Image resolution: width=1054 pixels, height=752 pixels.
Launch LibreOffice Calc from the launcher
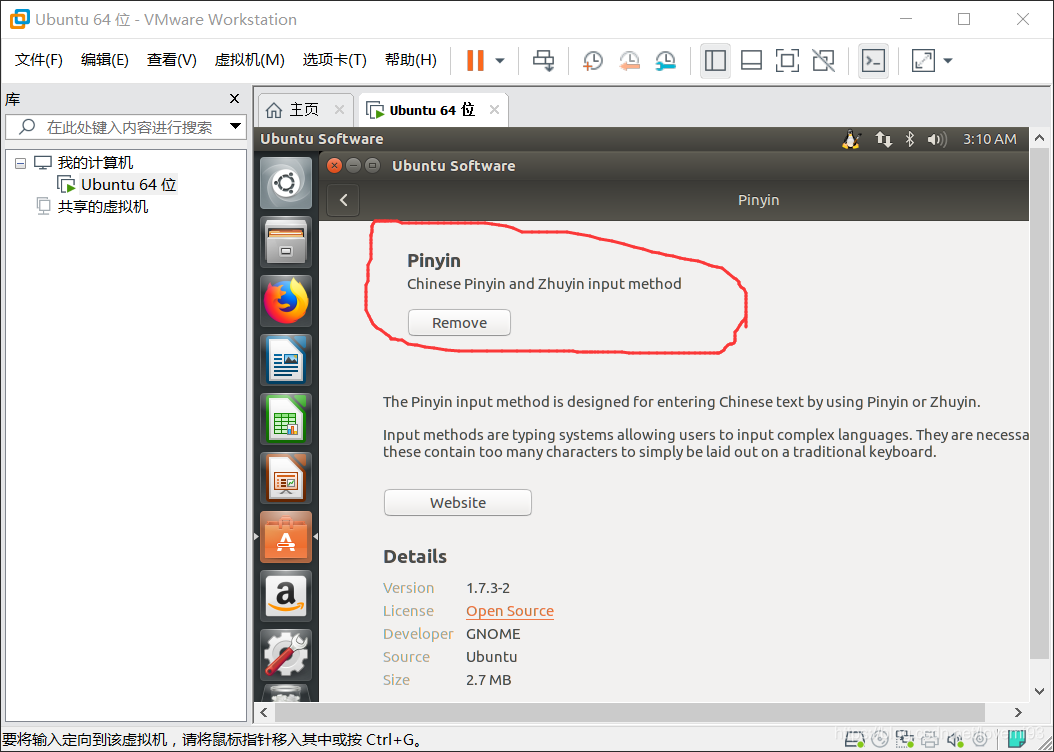tap(286, 419)
